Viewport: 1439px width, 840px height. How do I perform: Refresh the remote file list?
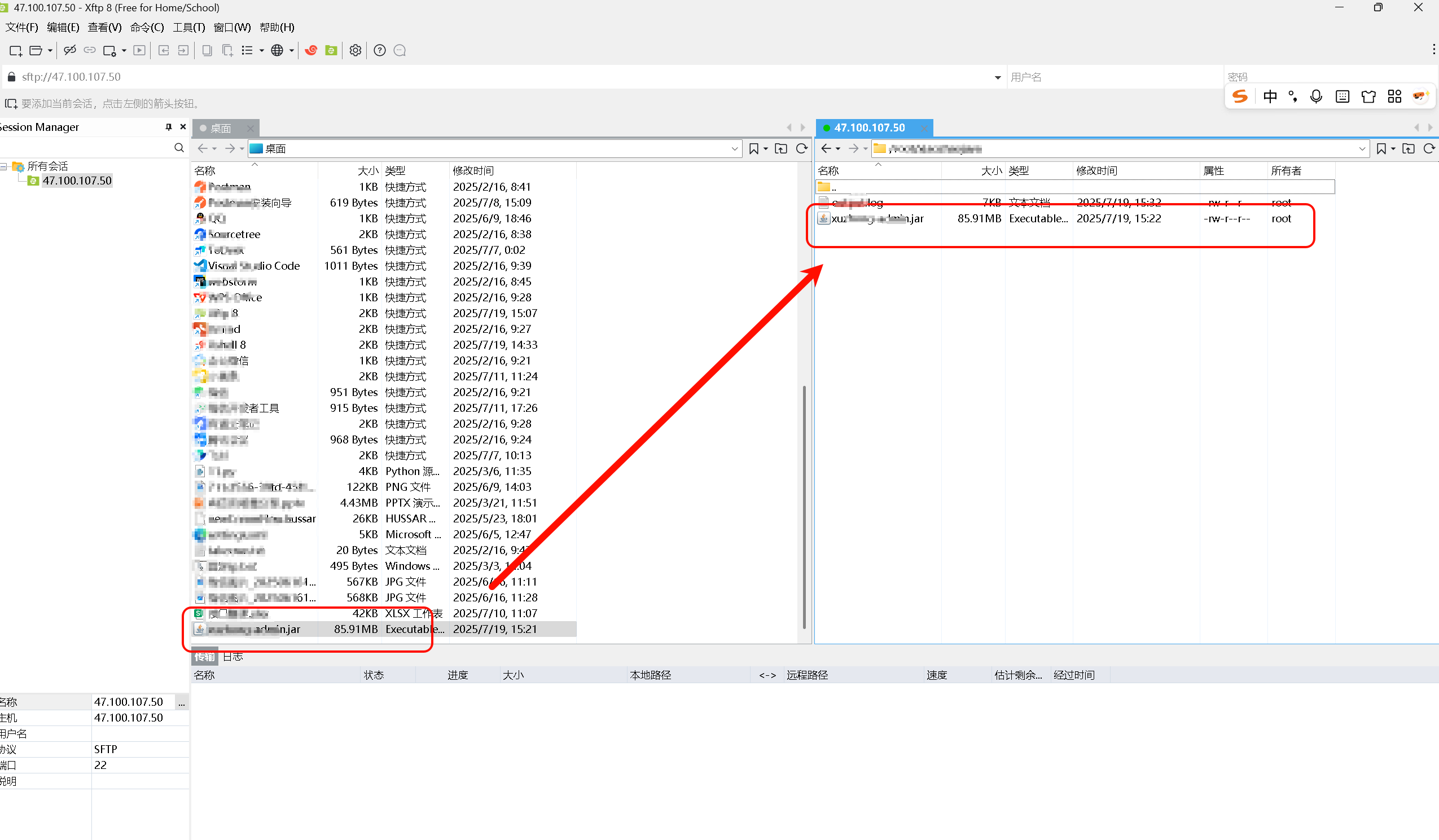click(x=1429, y=148)
